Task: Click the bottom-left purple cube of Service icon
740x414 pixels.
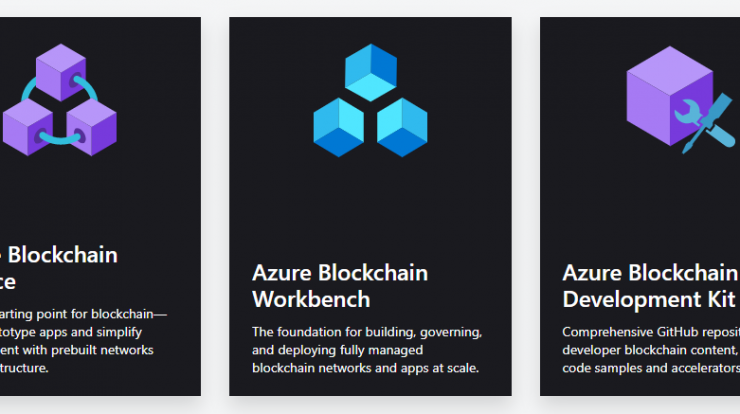Action: tap(28, 127)
